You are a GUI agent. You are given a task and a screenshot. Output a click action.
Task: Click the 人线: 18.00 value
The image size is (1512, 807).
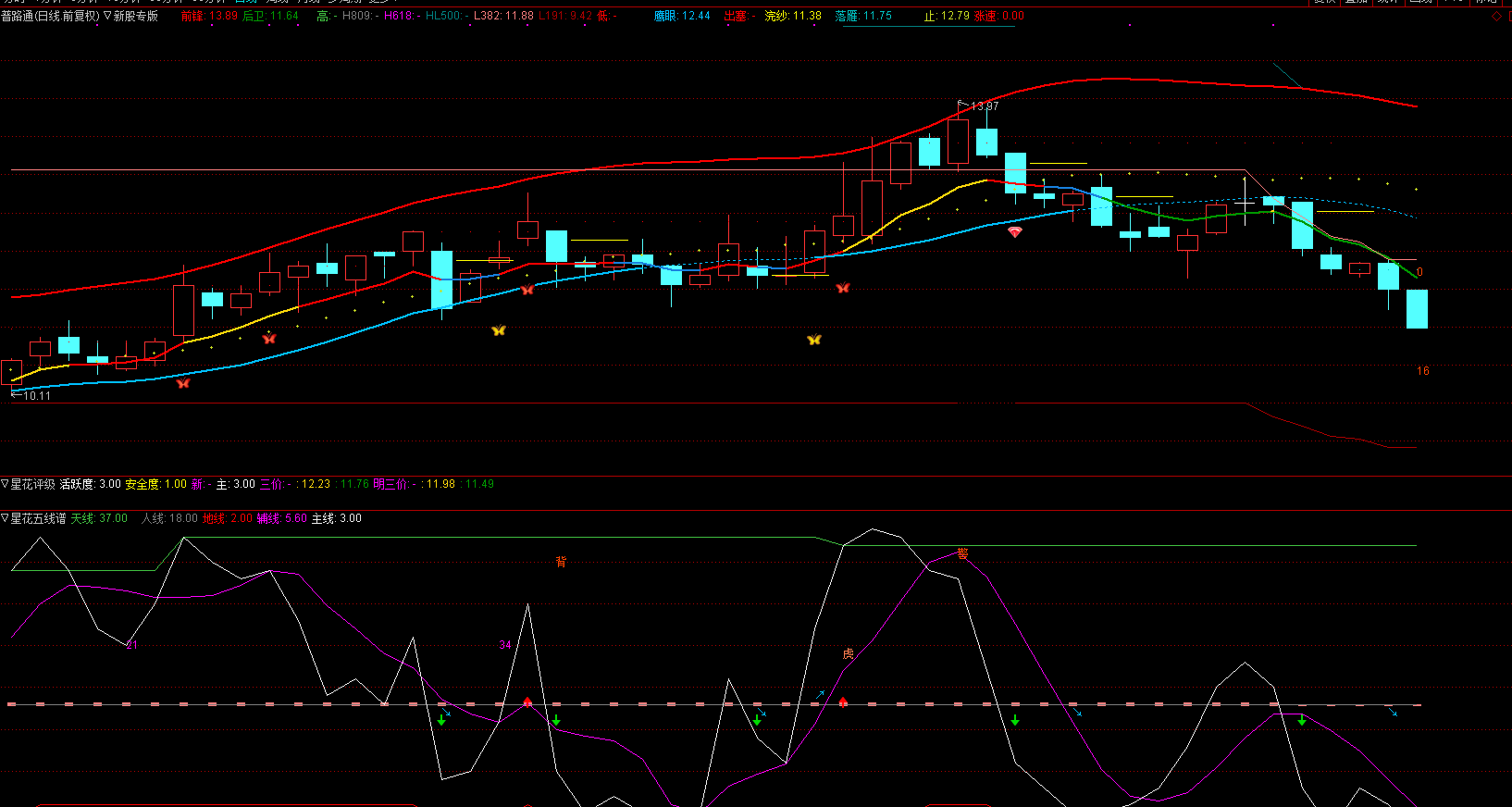pos(169,518)
